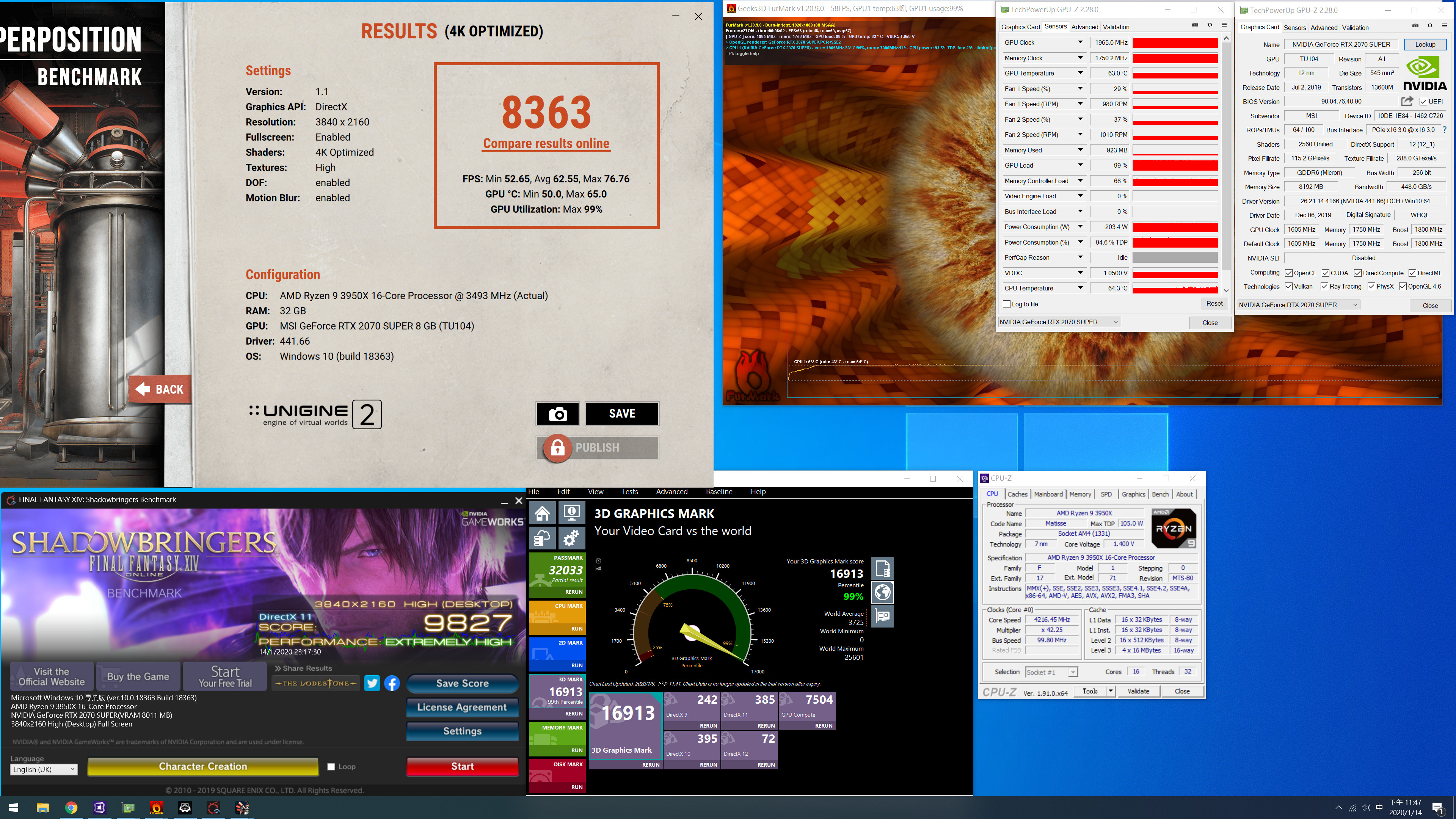Expand the GPU Temperature sensor dropdown

point(1080,73)
